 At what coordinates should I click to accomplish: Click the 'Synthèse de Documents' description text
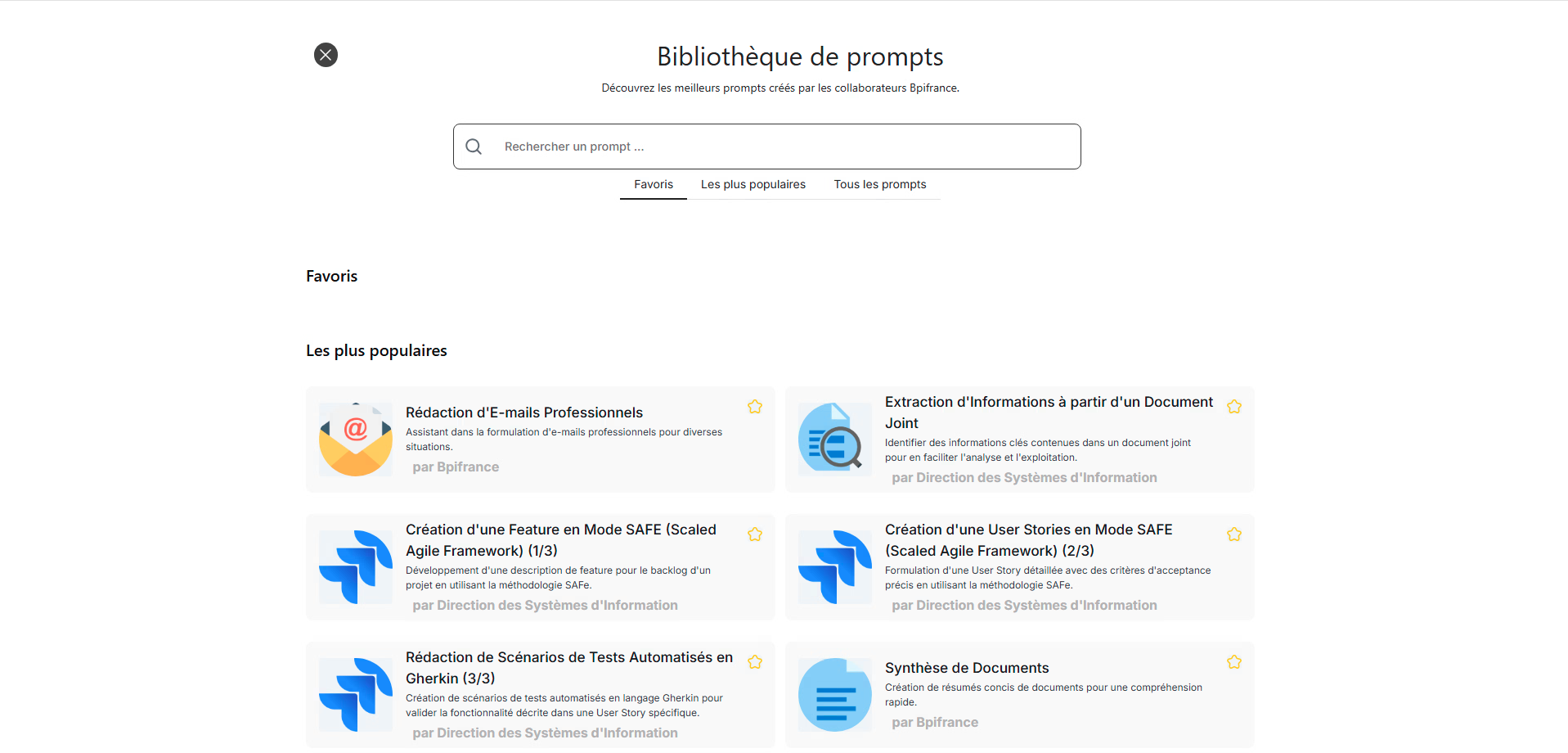pos(1044,695)
